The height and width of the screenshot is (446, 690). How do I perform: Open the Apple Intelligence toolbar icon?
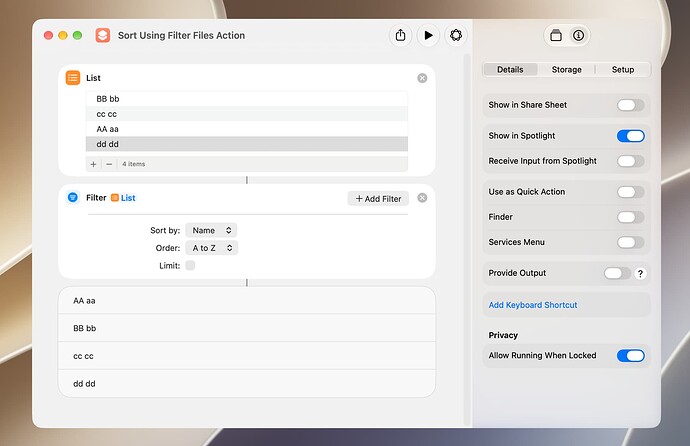pyautogui.click(x=456, y=35)
